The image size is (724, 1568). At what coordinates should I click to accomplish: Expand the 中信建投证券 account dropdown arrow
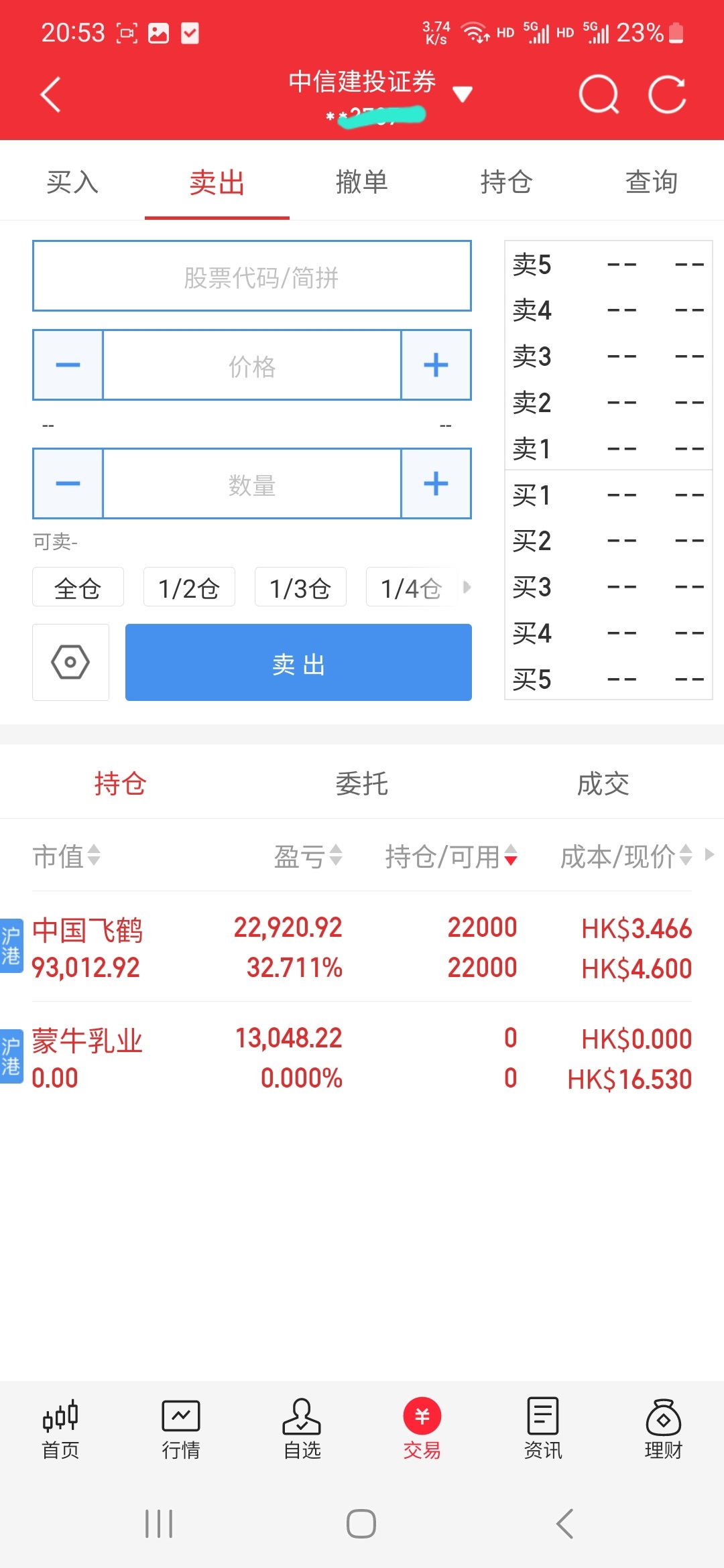click(x=463, y=94)
